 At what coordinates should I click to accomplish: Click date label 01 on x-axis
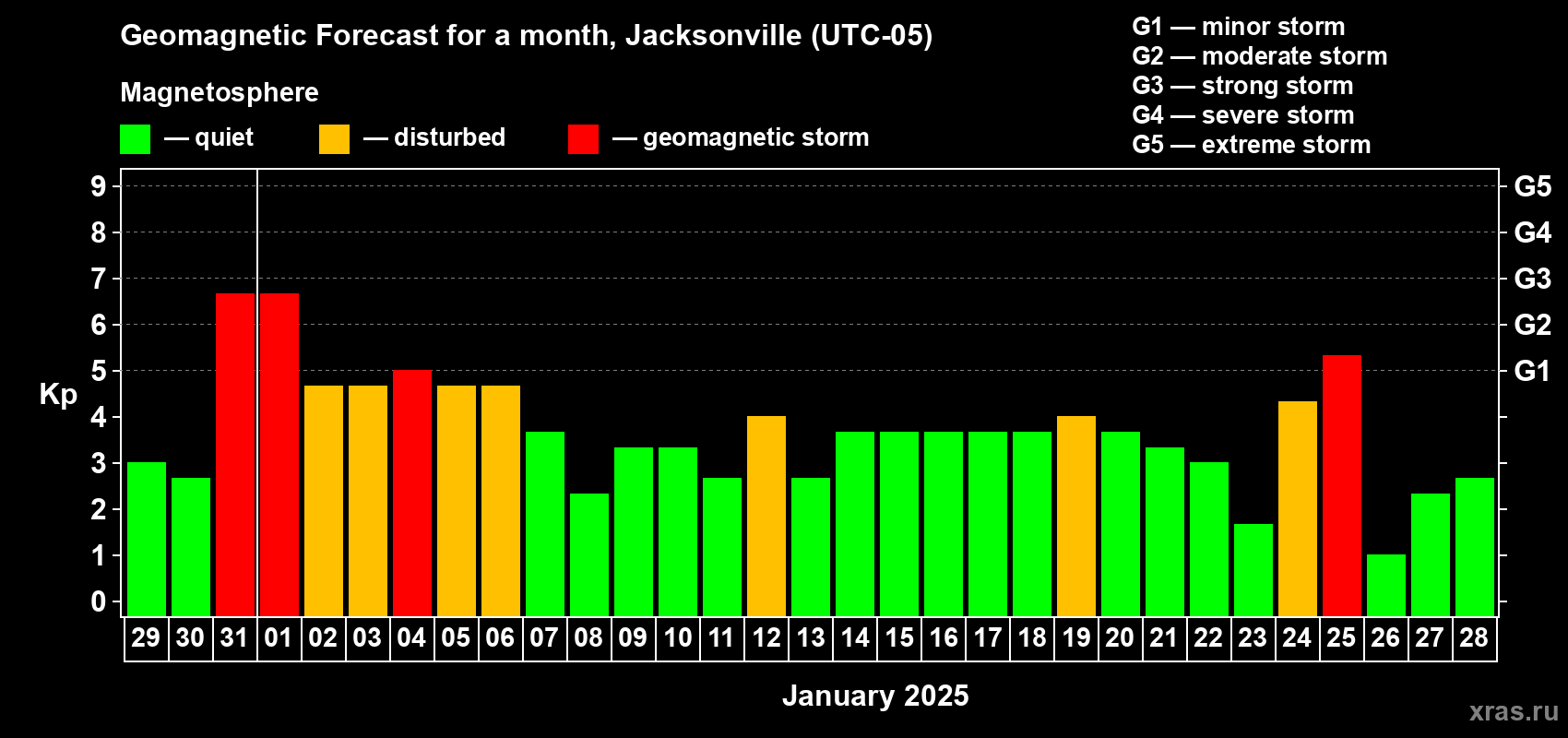click(x=279, y=637)
